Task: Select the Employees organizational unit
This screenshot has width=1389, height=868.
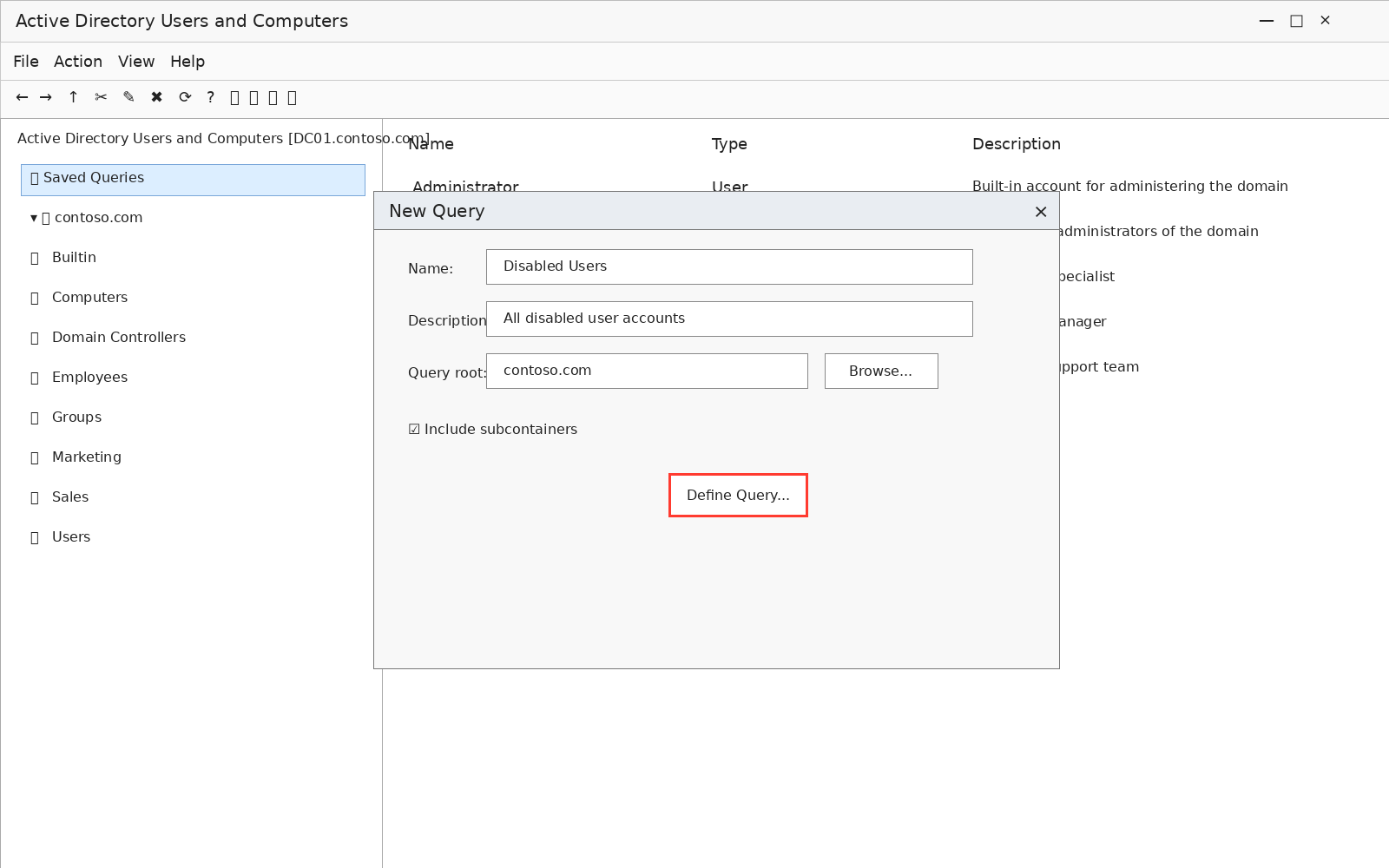Action: click(x=89, y=378)
